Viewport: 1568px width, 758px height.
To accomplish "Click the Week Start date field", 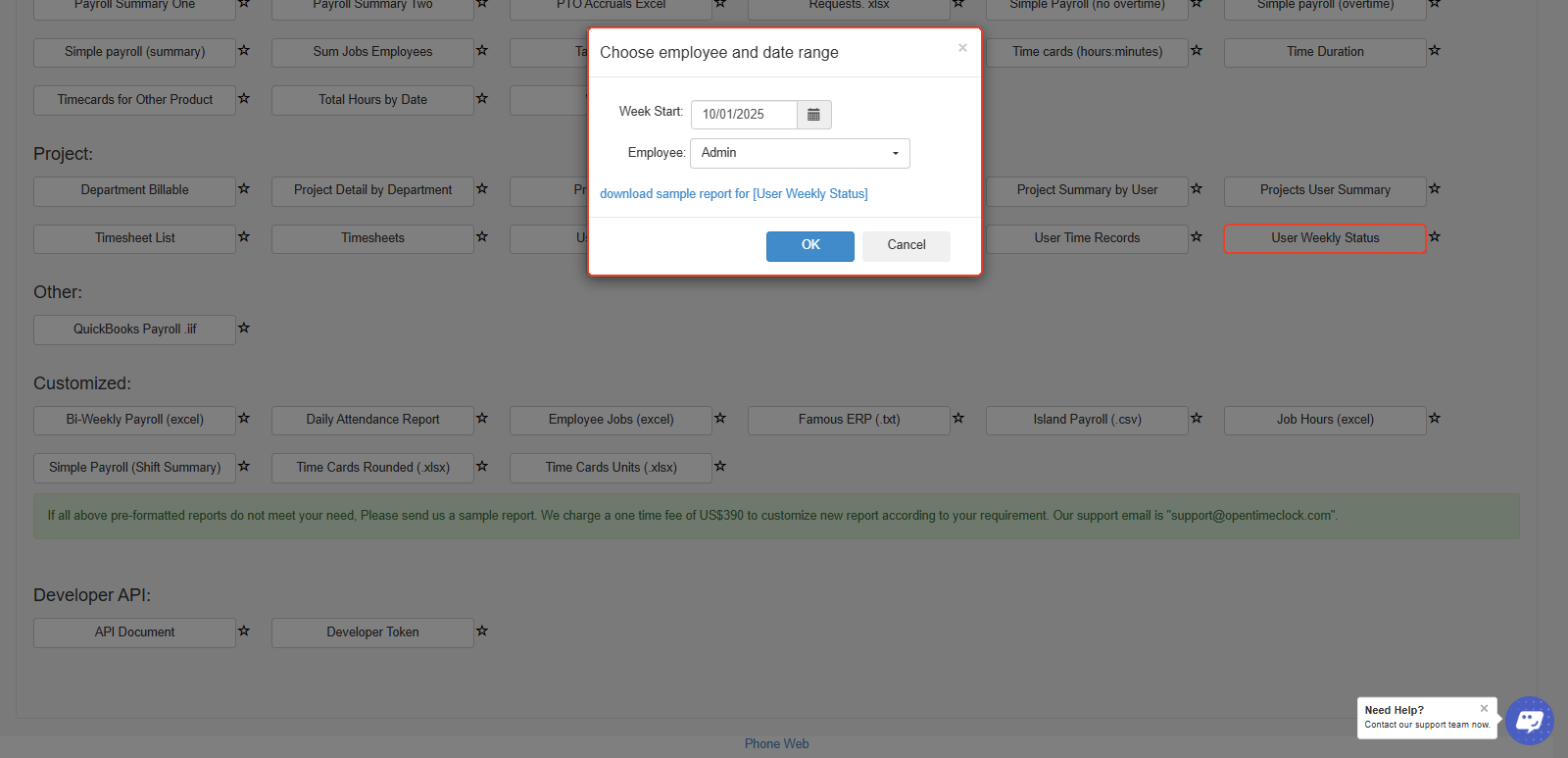I will click(744, 115).
